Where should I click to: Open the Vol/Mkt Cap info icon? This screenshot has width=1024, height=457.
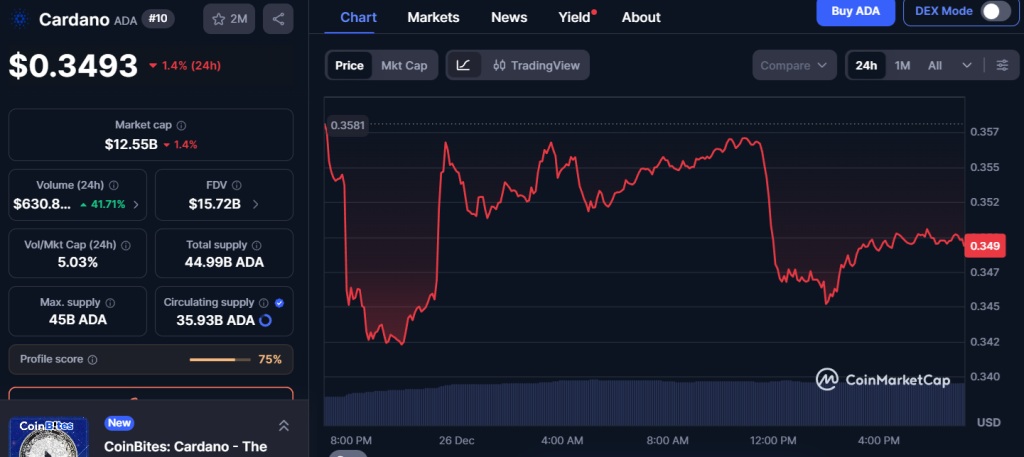coord(125,245)
